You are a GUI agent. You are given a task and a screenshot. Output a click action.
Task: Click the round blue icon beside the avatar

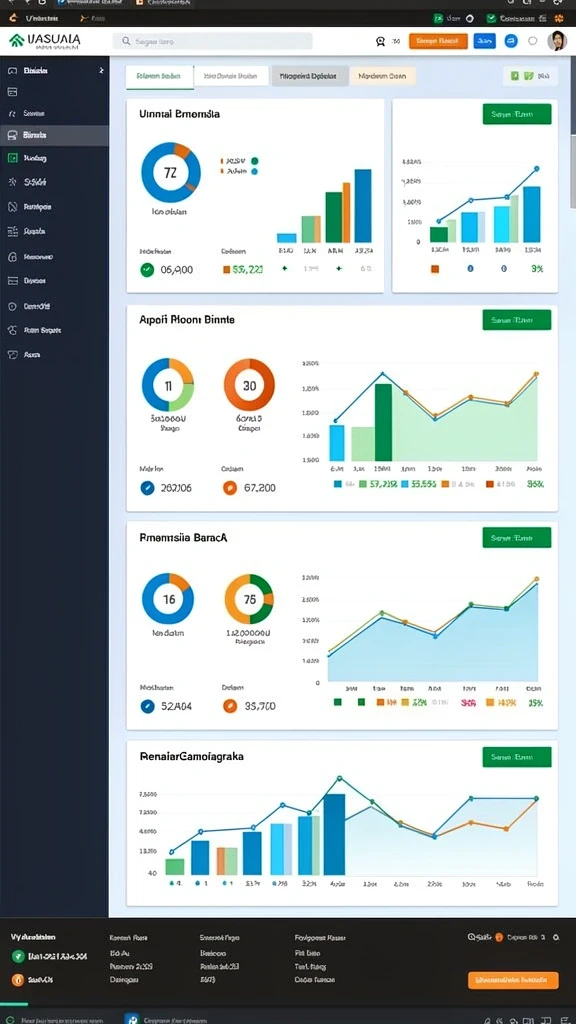click(511, 41)
